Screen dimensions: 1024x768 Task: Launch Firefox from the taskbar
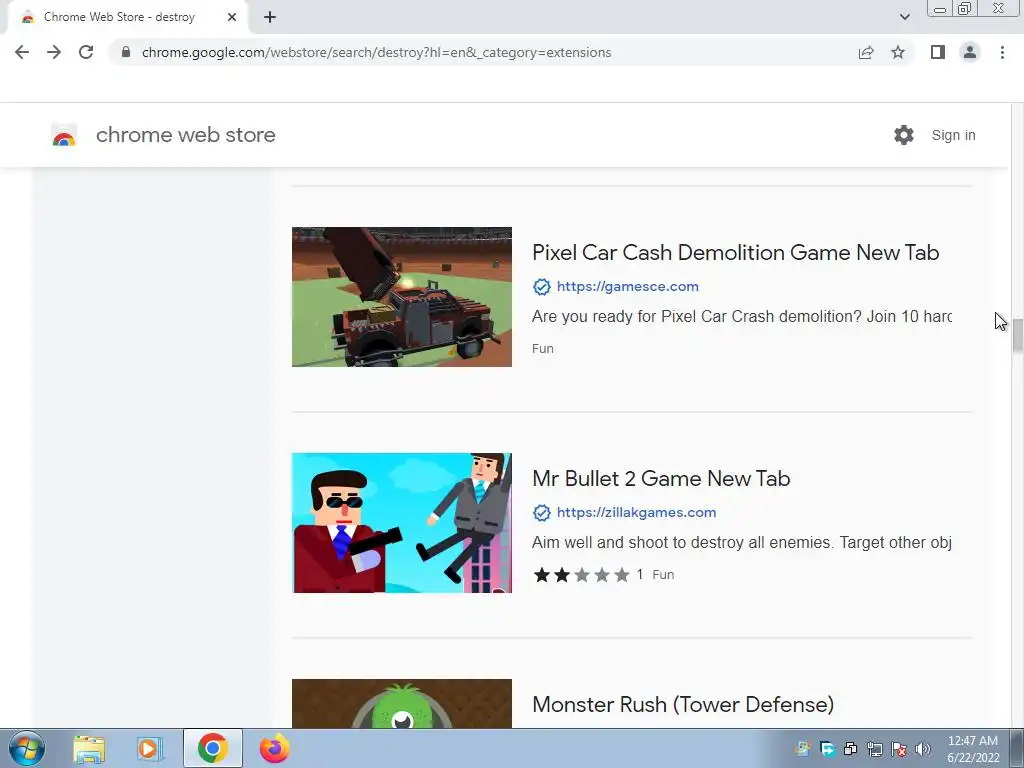pos(274,748)
